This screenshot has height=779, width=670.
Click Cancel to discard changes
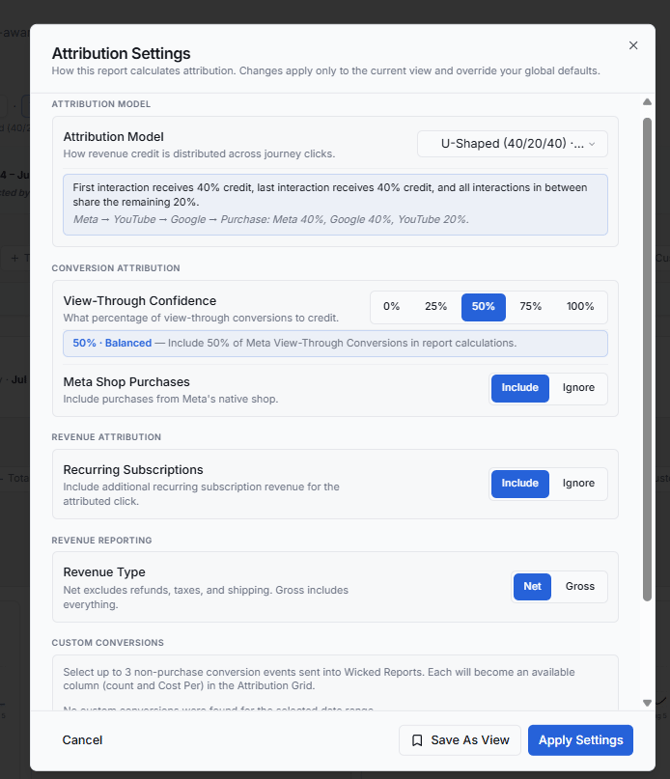[82, 740]
